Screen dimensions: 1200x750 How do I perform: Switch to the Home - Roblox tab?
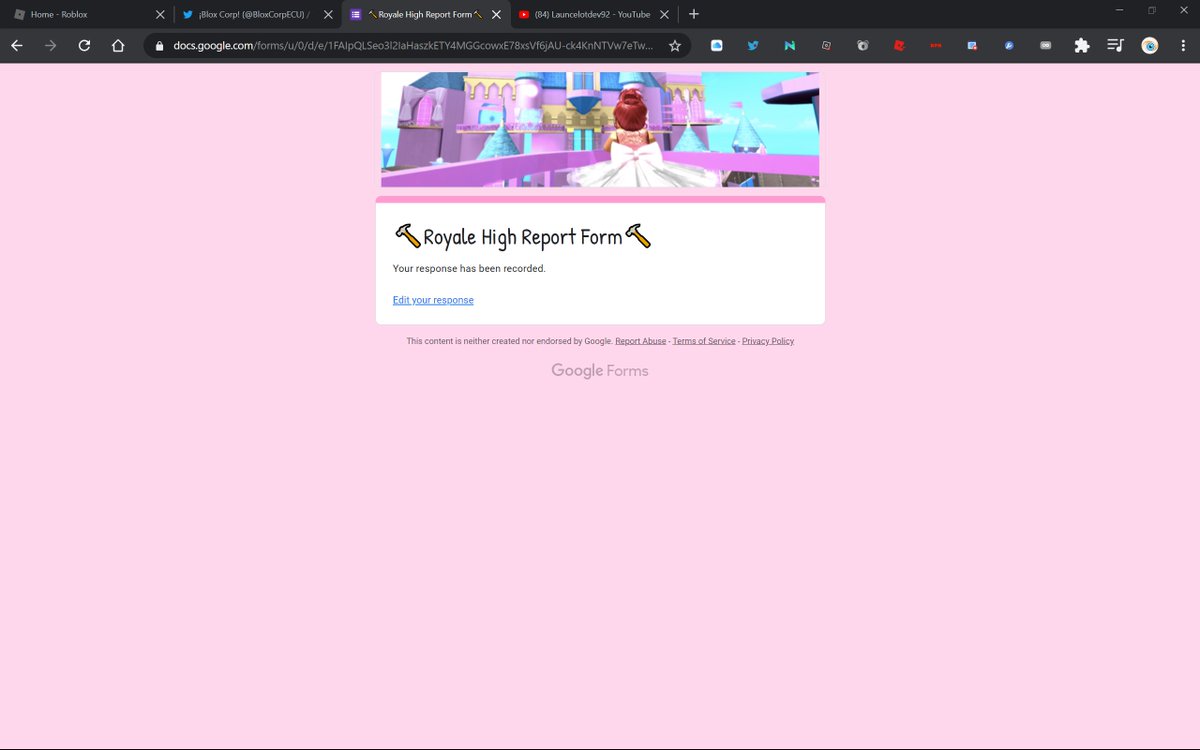coord(88,14)
